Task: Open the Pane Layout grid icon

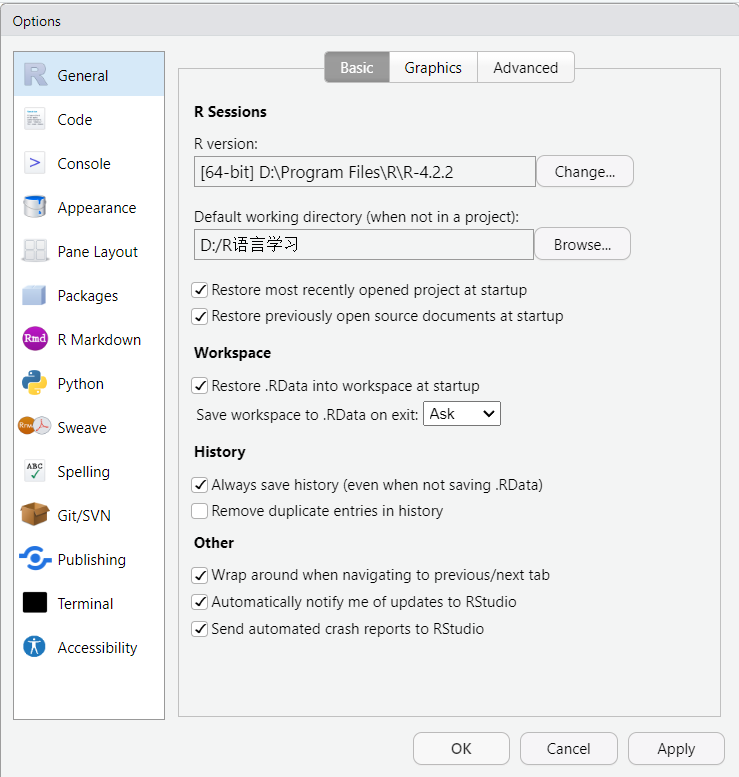Action: point(35,251)
